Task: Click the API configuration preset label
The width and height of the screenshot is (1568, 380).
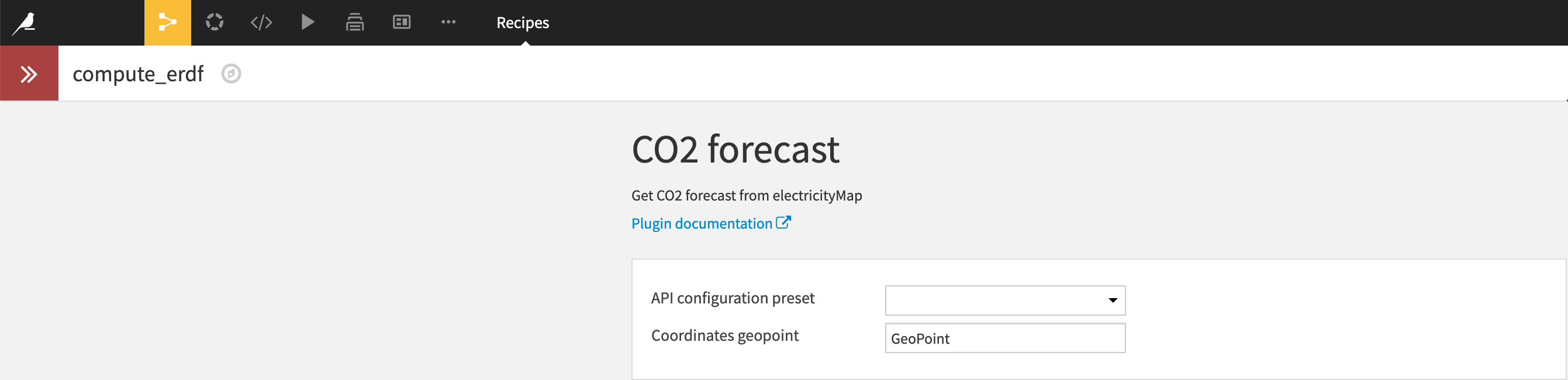Action: 733,298
